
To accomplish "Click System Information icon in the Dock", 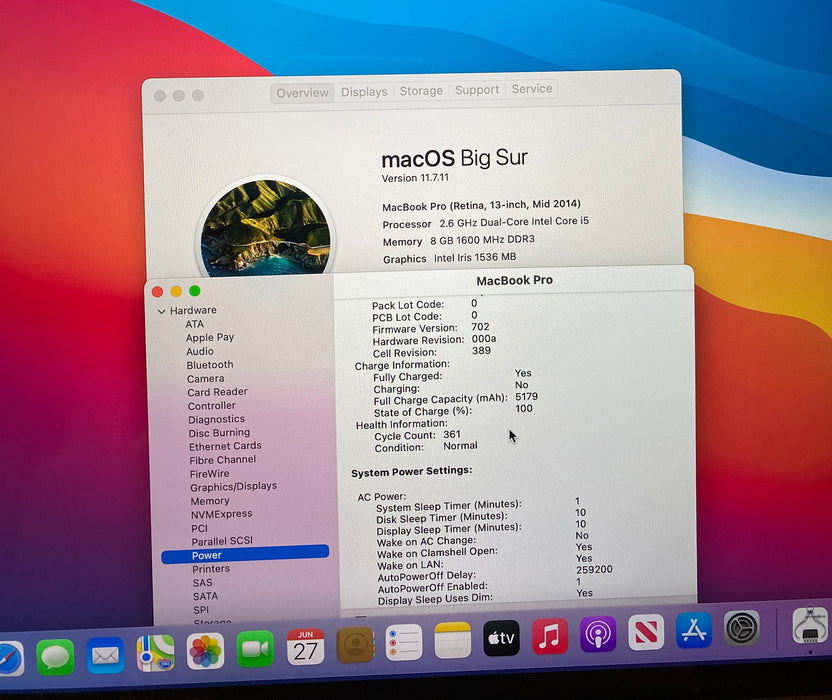I will [x=810, y=626].
